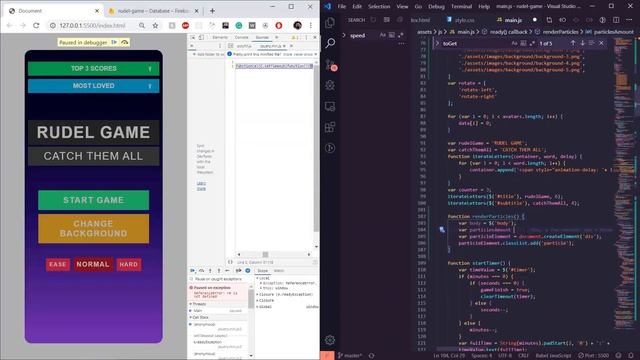The width and height of the screenshot is (640, 360).
Task: Open Selection menu in VS Code
Action: pos(379,6)
